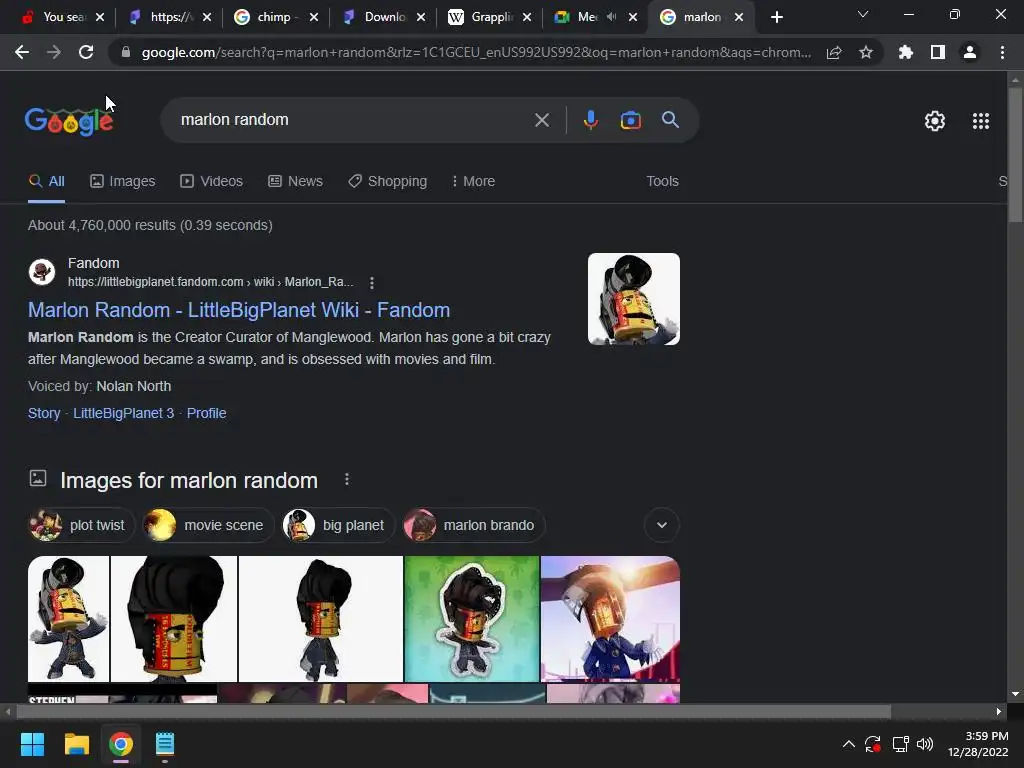Viewport: 1024px width, 768px height.
Task: Open the taskbar clock and date
Action: [x=978, y=744]
